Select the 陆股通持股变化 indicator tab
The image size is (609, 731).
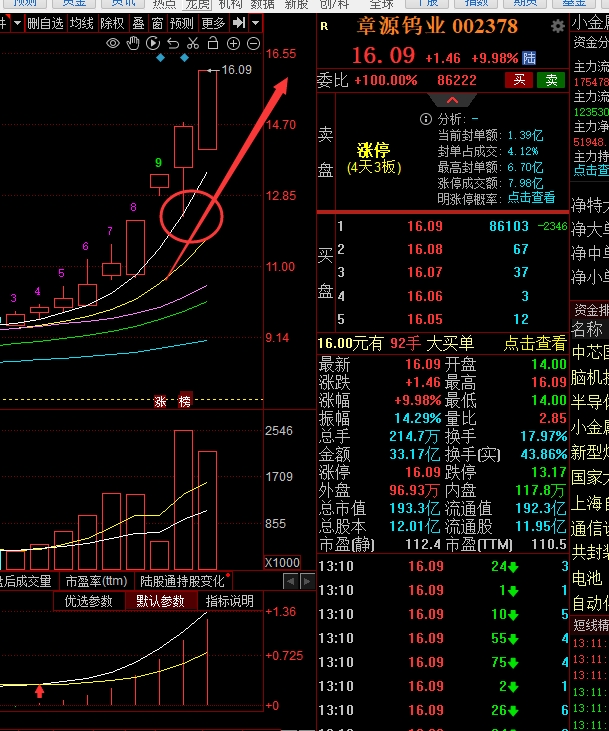pos(182,581)
